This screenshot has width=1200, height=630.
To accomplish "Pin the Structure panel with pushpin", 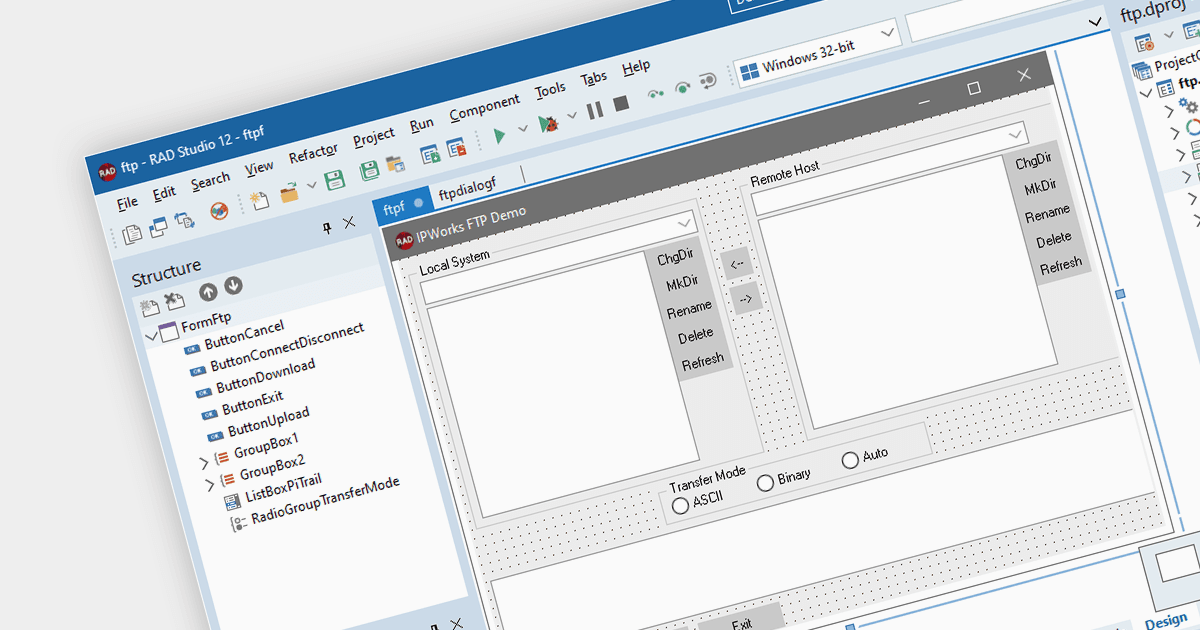I will click(x=326, y=230).
